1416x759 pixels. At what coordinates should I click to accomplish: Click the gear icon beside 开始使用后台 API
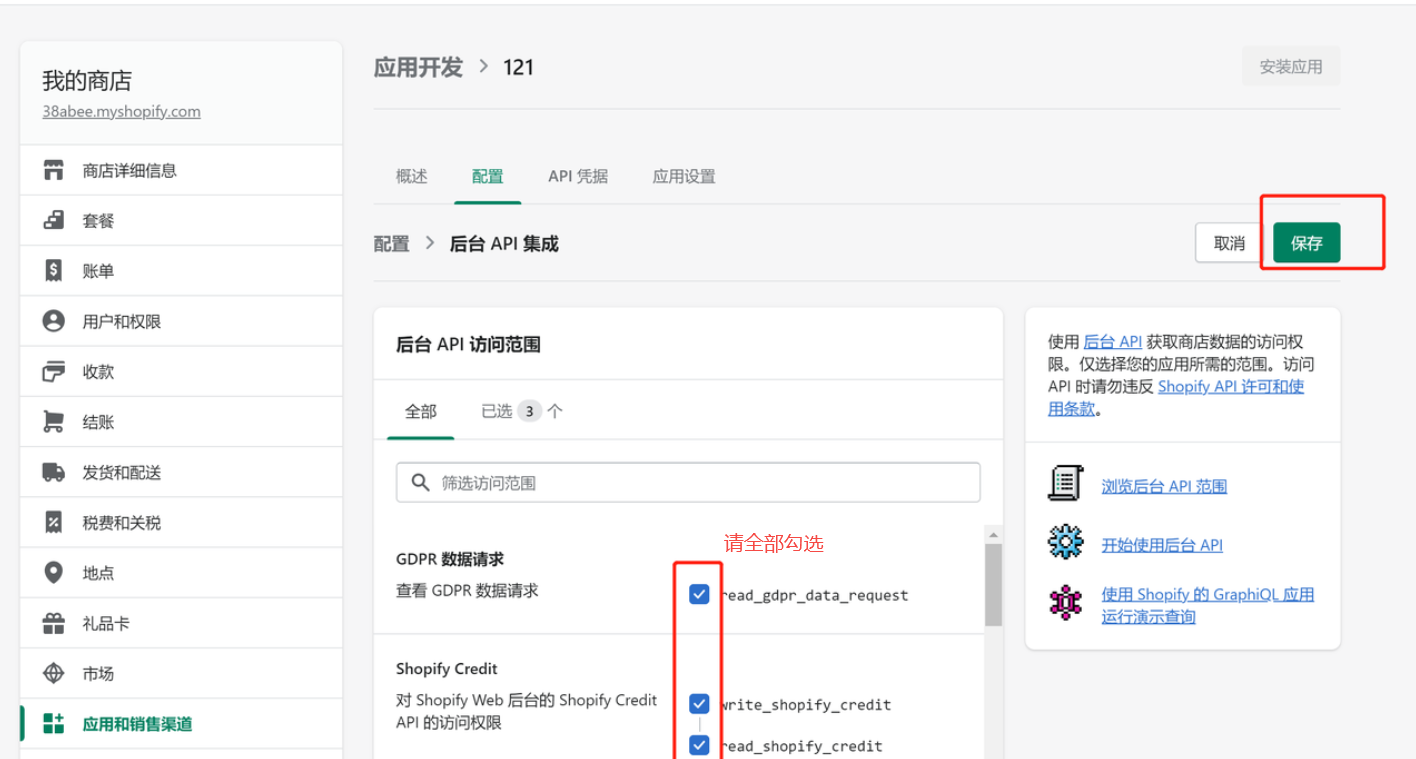[x=1065, y=542]
